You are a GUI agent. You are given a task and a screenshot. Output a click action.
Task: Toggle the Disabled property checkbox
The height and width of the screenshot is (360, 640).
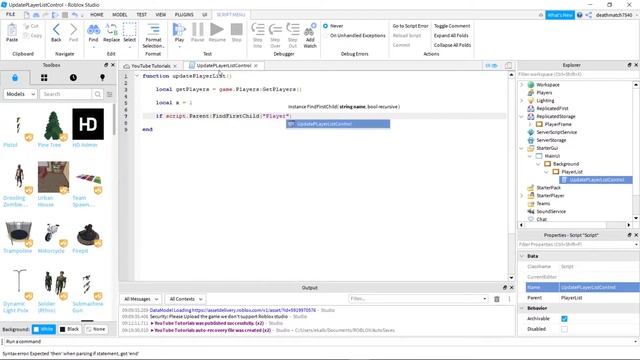564,329
